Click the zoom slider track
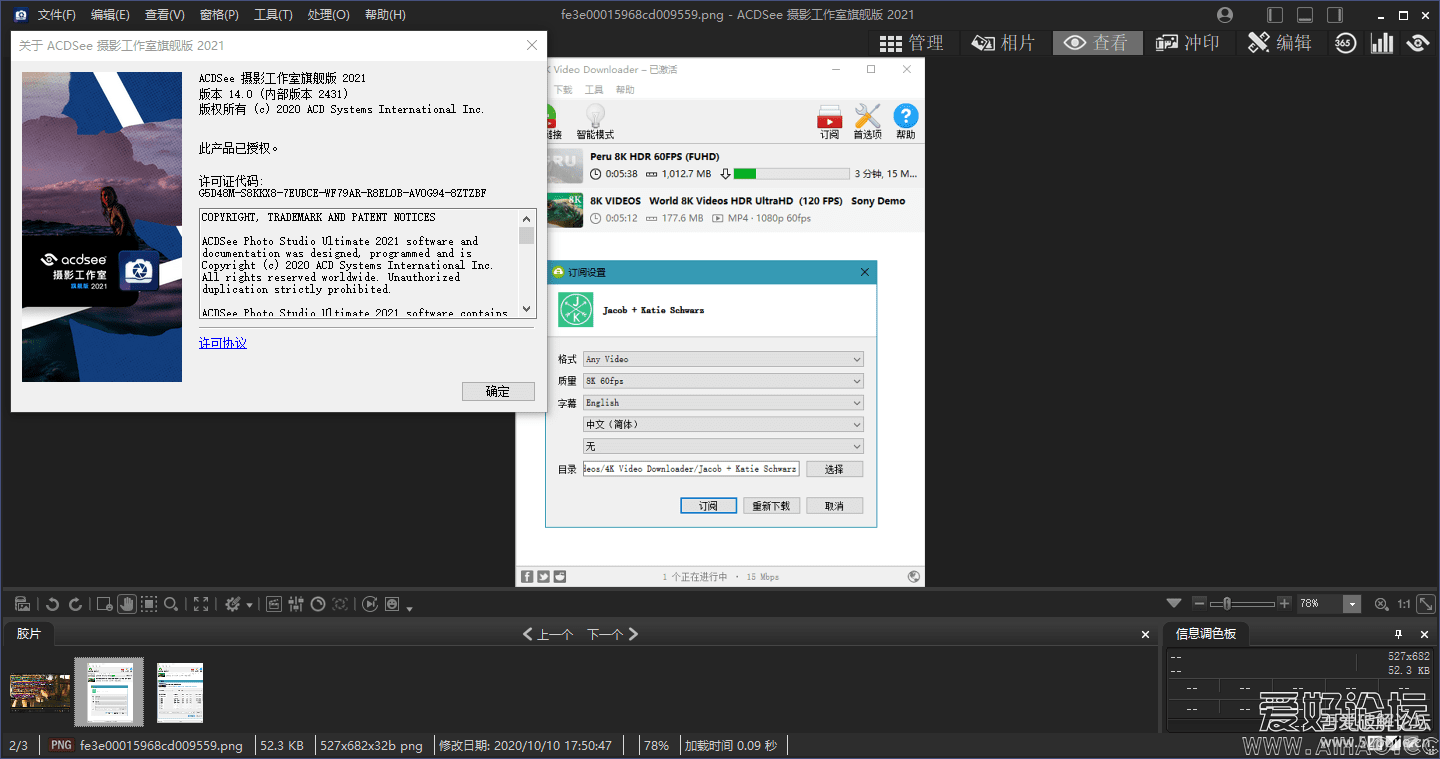Viewport: 1440px width, 759px height. click(x=1250, y=604)
